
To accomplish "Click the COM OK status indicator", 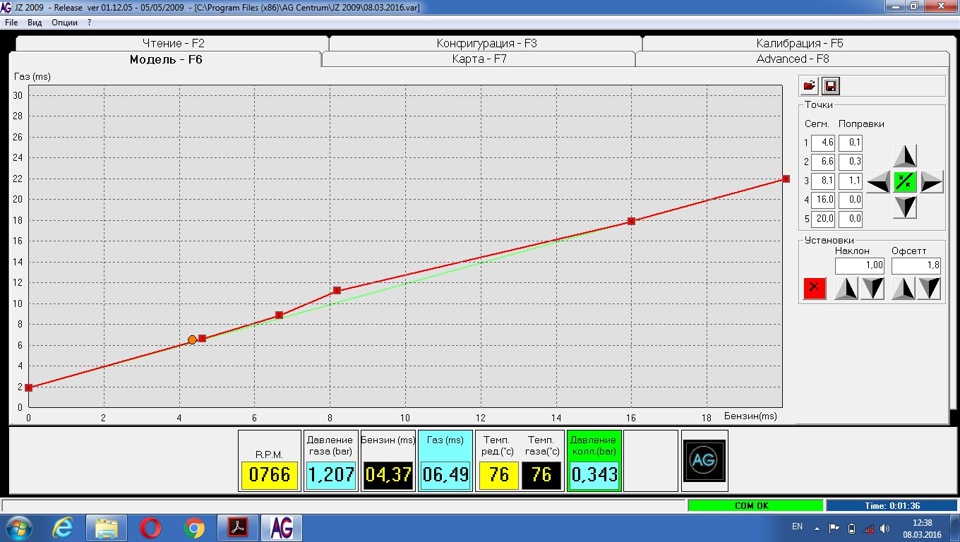I will (x=755, y=506).
